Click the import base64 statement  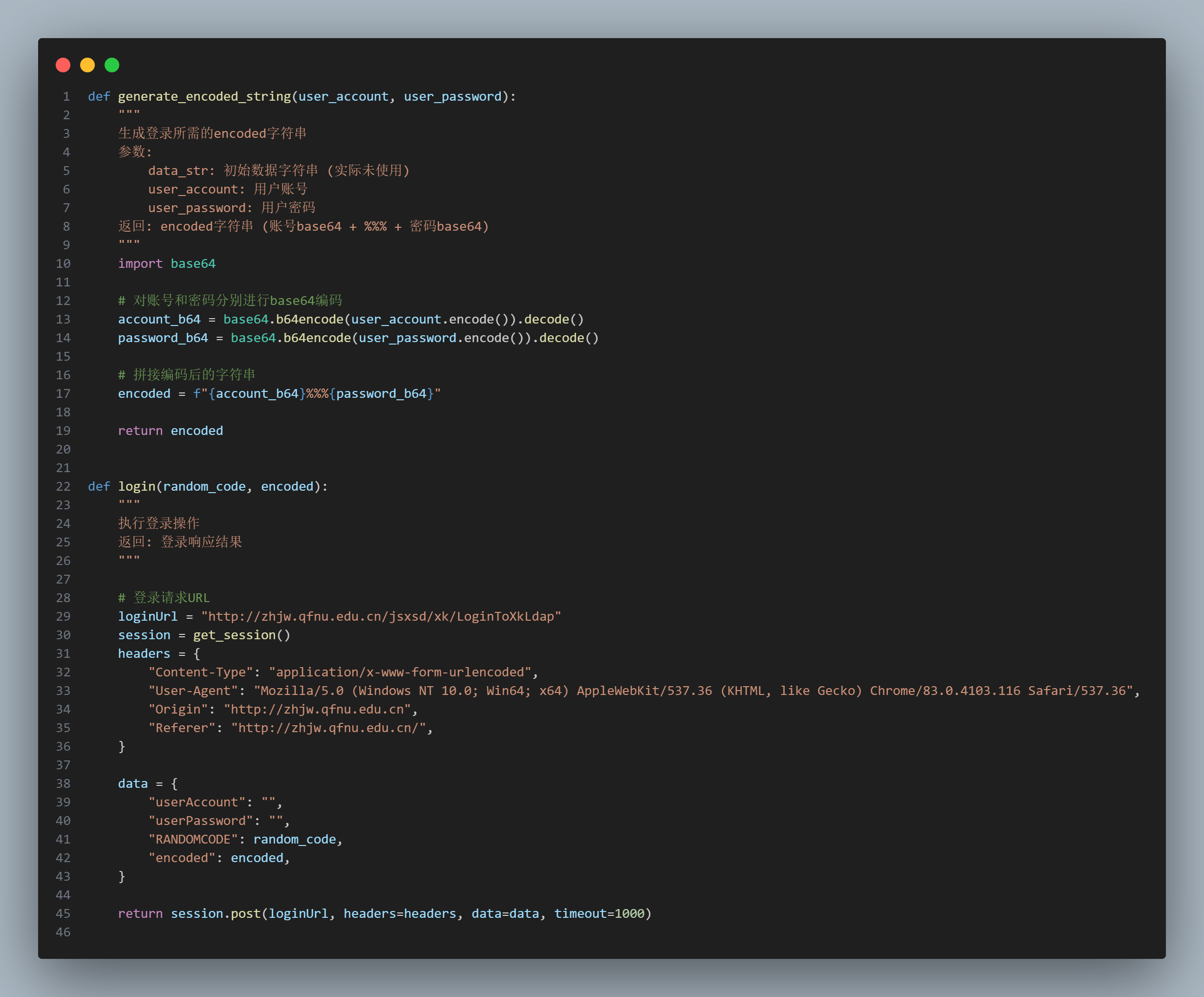[166, 264]
